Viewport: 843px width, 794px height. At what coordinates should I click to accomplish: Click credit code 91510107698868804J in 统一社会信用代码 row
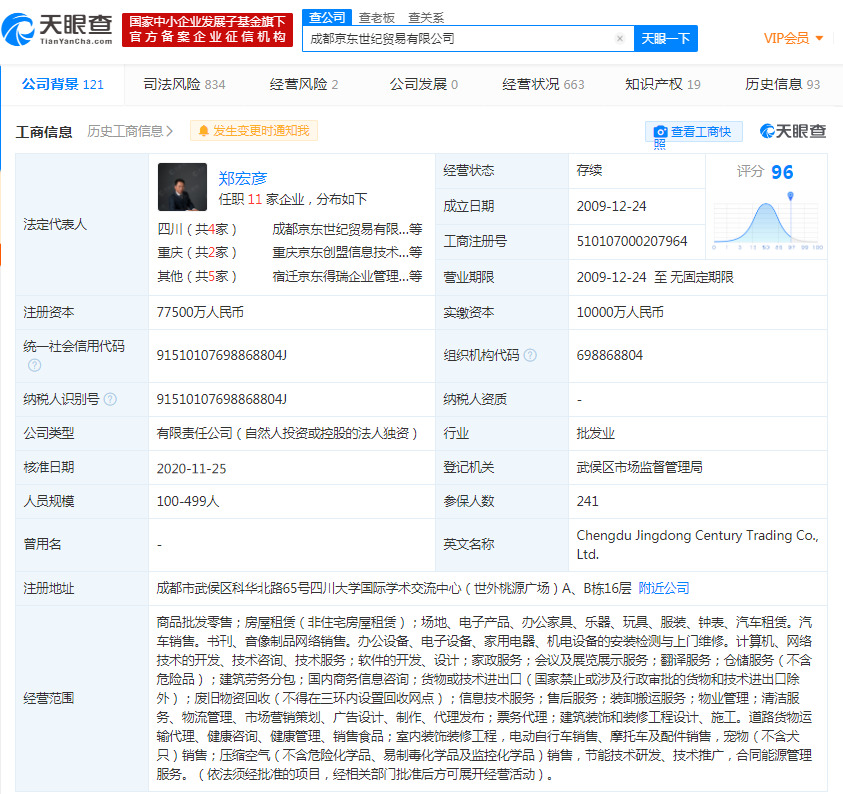click(x=222, y=355)
